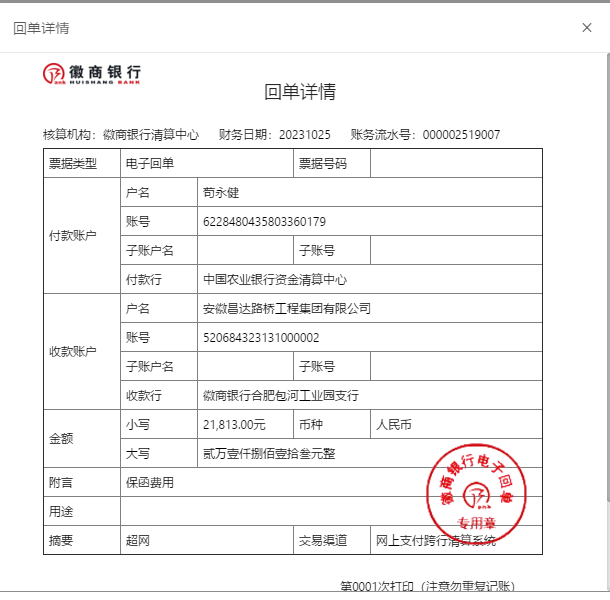Close the 回单详情 dialog with the X
This screenshot has height=600, width=610.
point(587,27)
